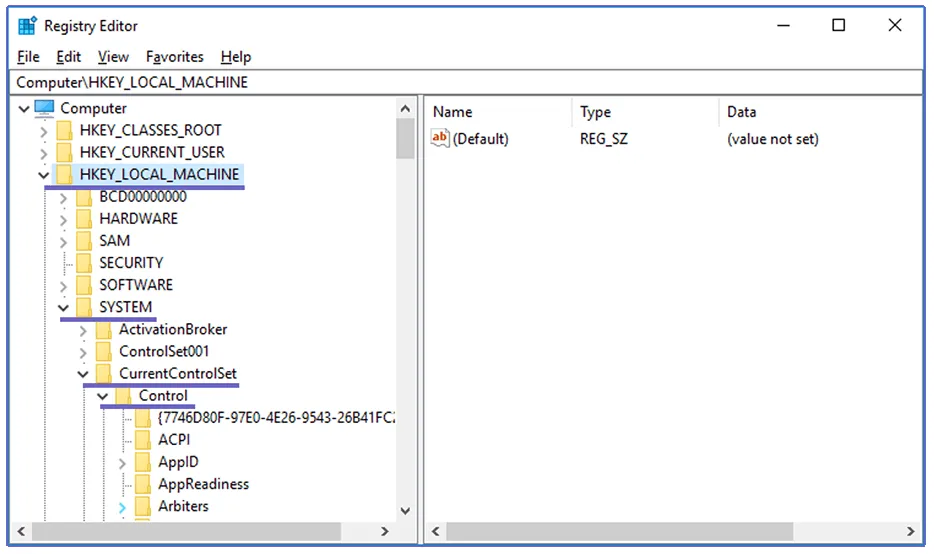Select the (Default) value name
This screenshot has width=934, height=554.
pyautogui.click(x=481, y=139)
